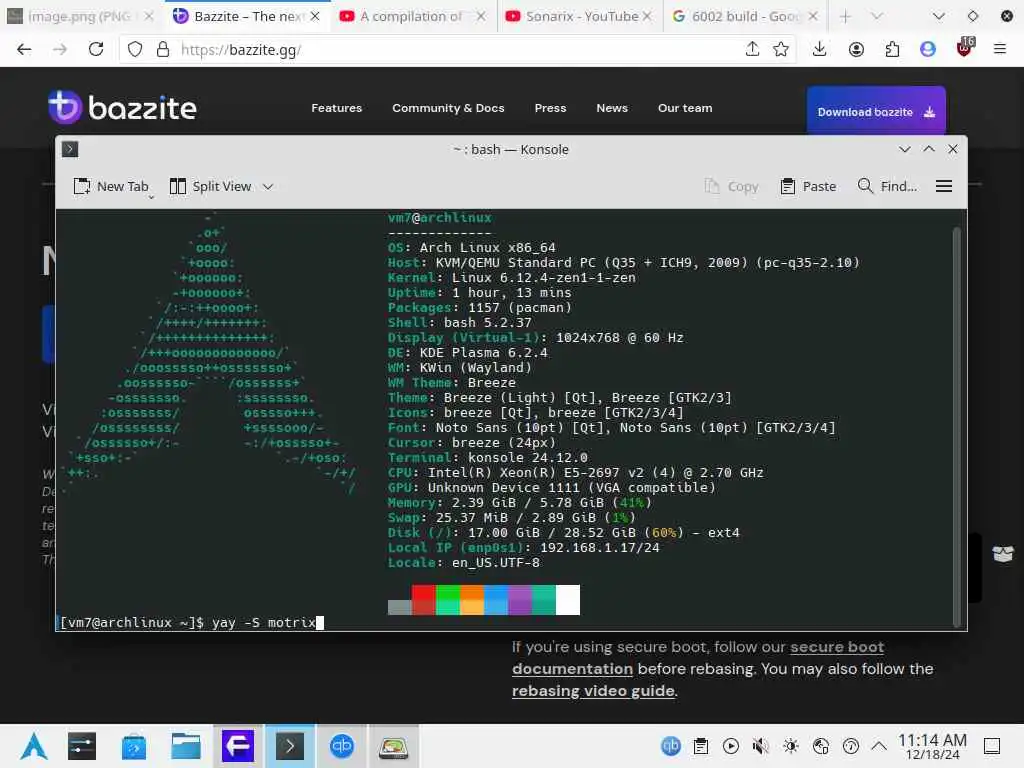
Task: Click the white color block in terminal
Action: [568, 600]
